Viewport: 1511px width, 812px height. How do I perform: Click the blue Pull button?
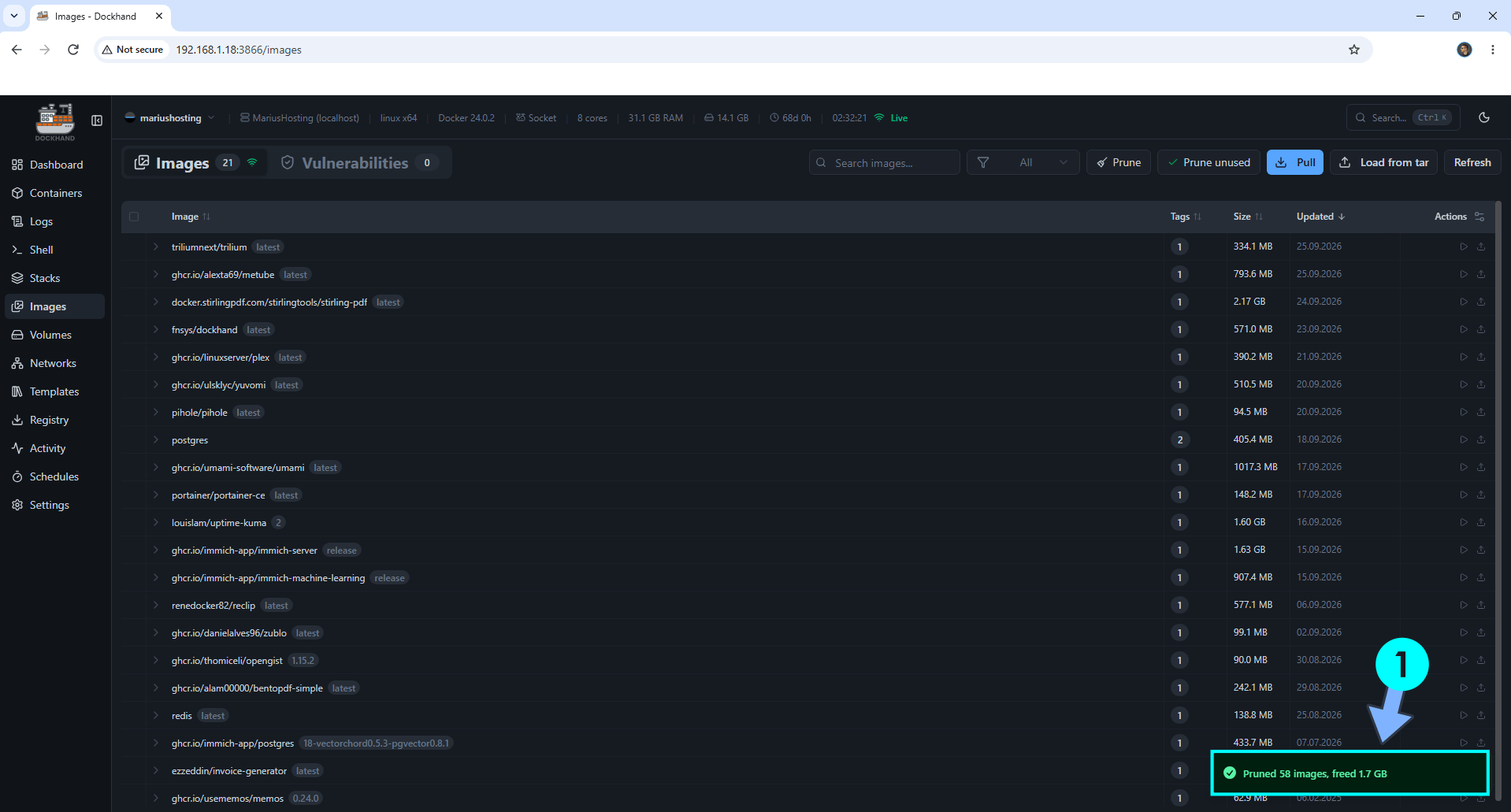(x=1295, y=162)
